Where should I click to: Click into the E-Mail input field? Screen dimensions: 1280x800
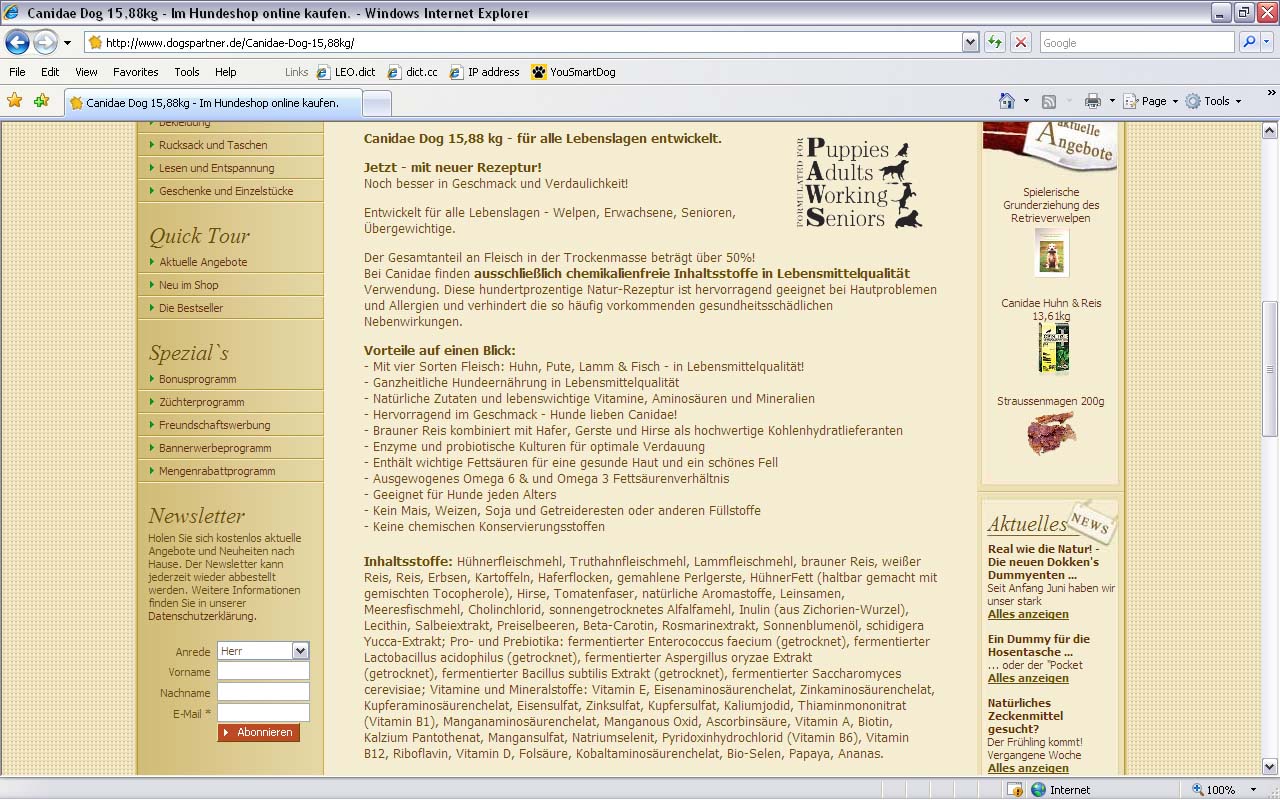click(x=263, y=713)
